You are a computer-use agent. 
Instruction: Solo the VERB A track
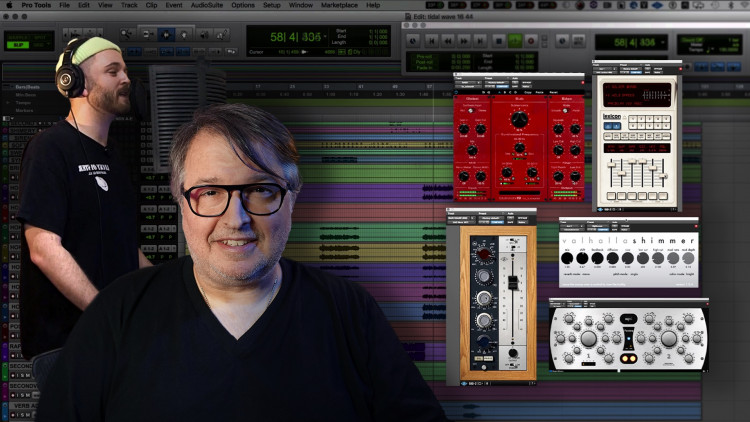pos(21,415)
